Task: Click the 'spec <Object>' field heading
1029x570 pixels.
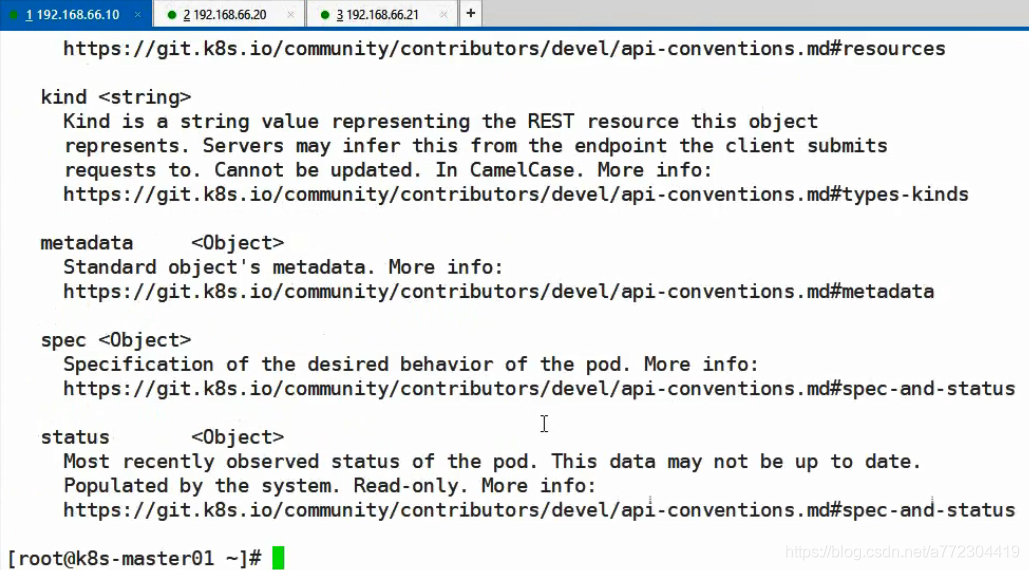Action: coord(116,340)
